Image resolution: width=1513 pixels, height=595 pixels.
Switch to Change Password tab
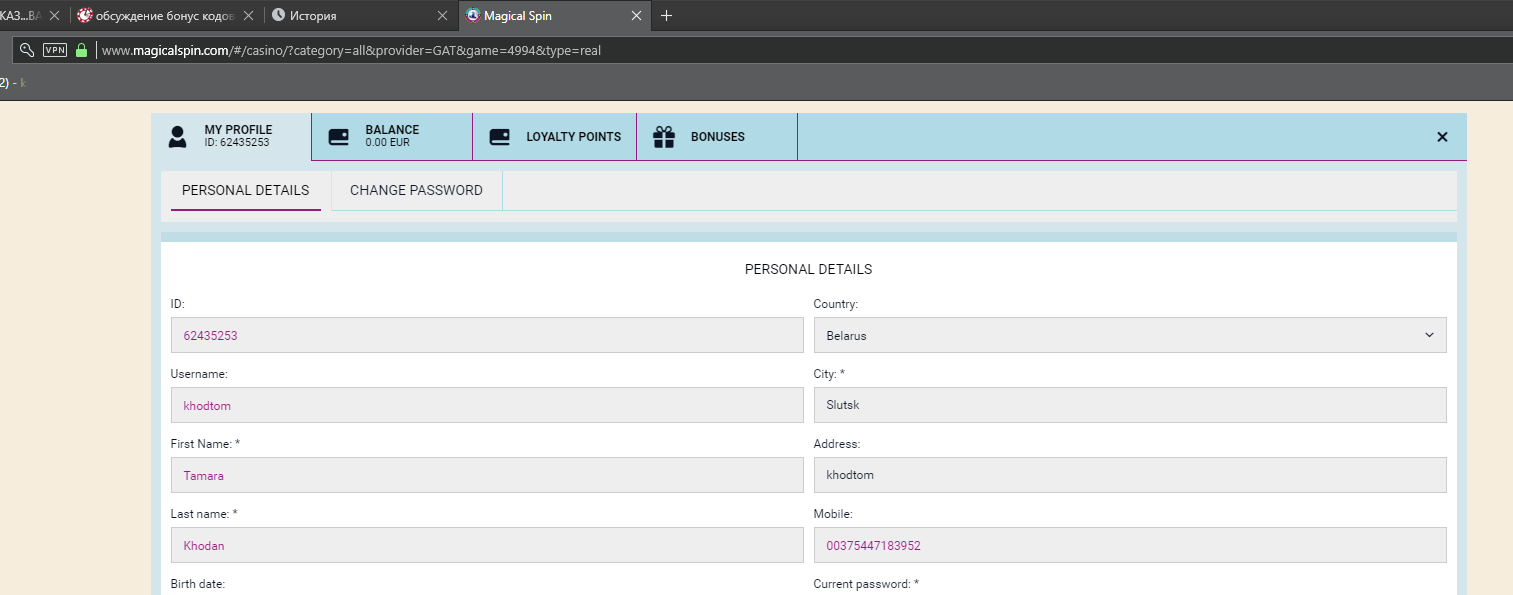416,190
